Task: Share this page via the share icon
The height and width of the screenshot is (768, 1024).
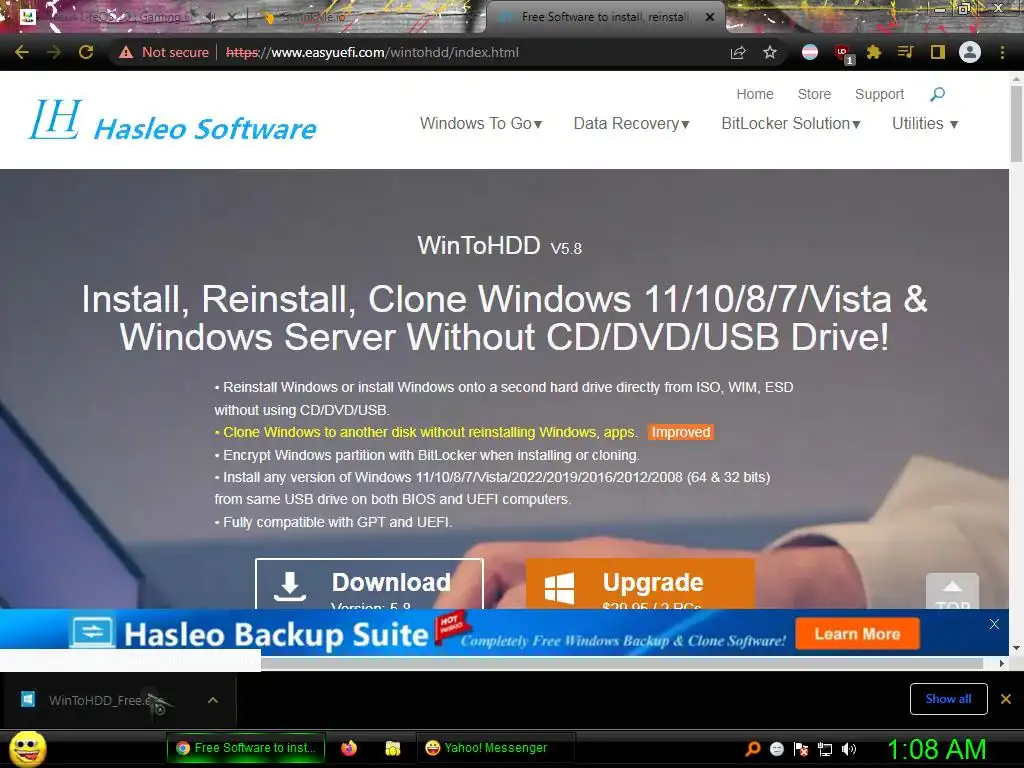Action: pyautogui.click(x=738, y=52)
